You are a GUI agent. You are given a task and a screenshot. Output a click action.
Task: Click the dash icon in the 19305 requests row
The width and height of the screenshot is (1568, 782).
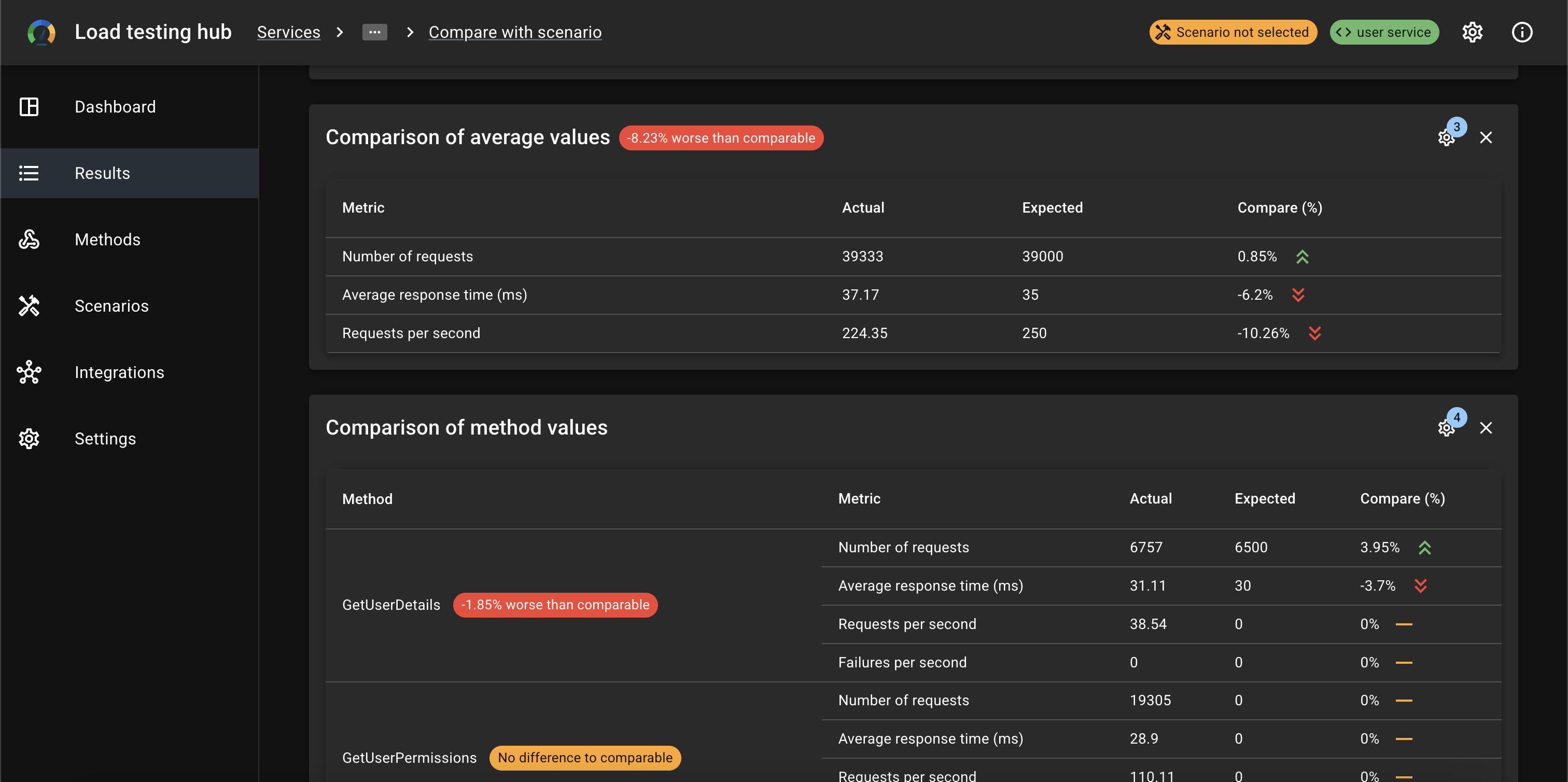coord(1404,701)
